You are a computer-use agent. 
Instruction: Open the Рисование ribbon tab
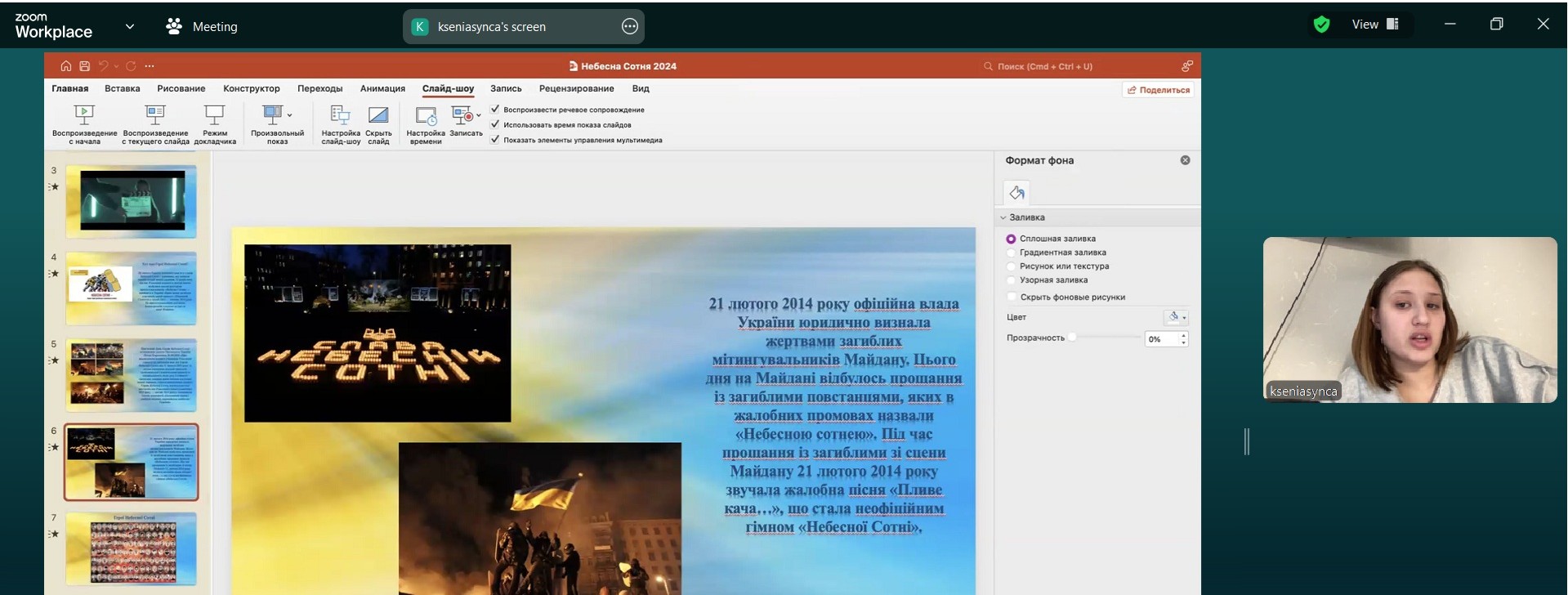coord(181,88)
